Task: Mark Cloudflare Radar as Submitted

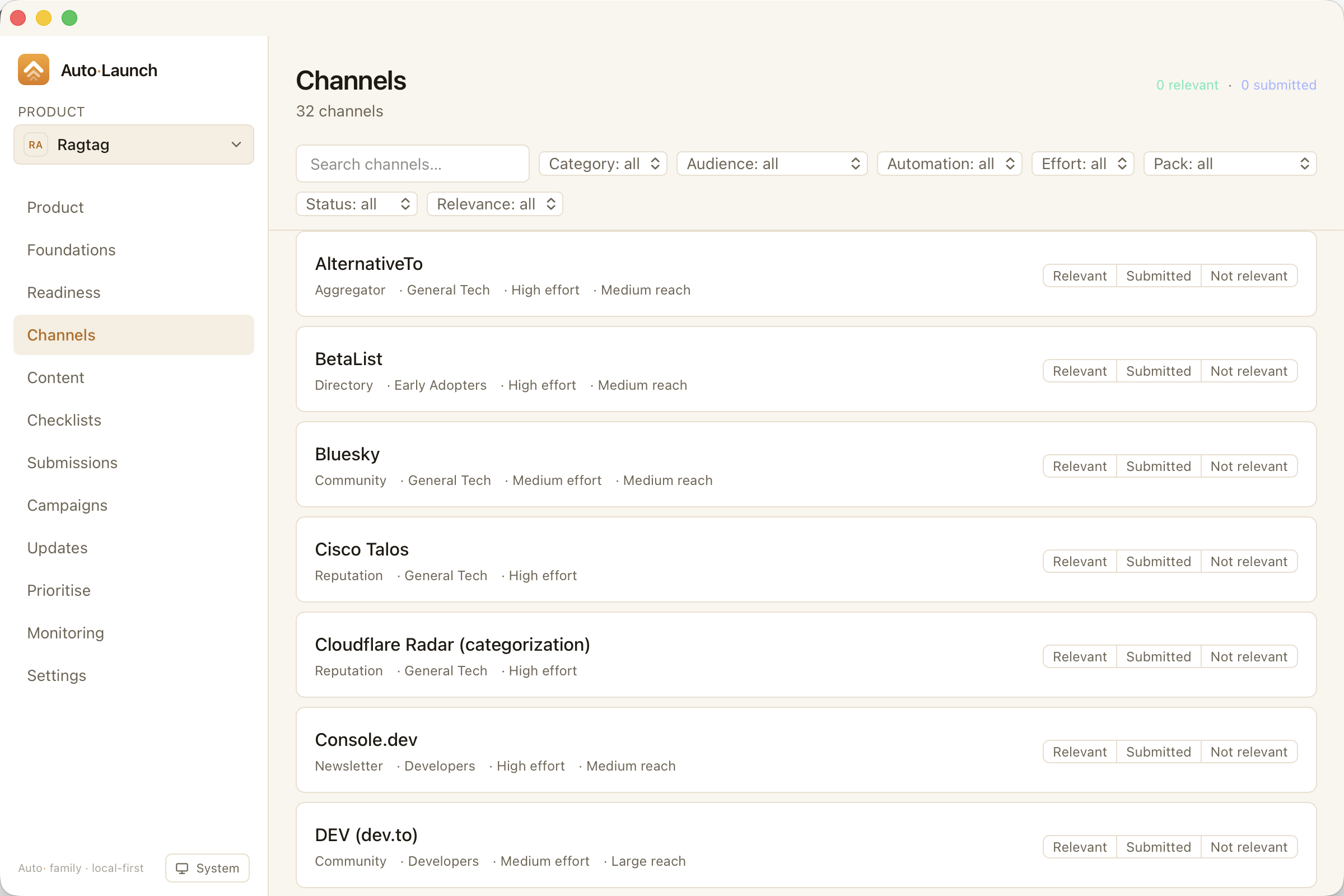Action: pyautogui.click(x=1158, y=656)
